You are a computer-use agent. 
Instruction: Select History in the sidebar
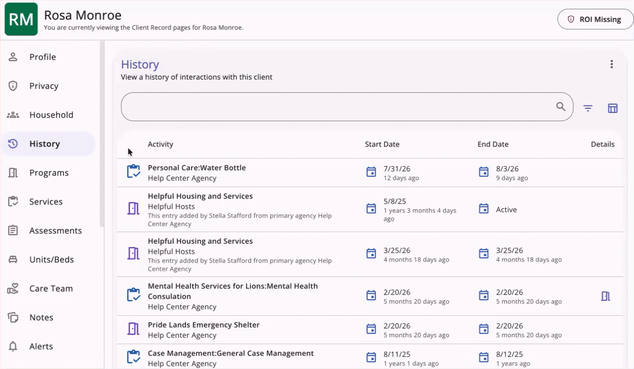49,143
